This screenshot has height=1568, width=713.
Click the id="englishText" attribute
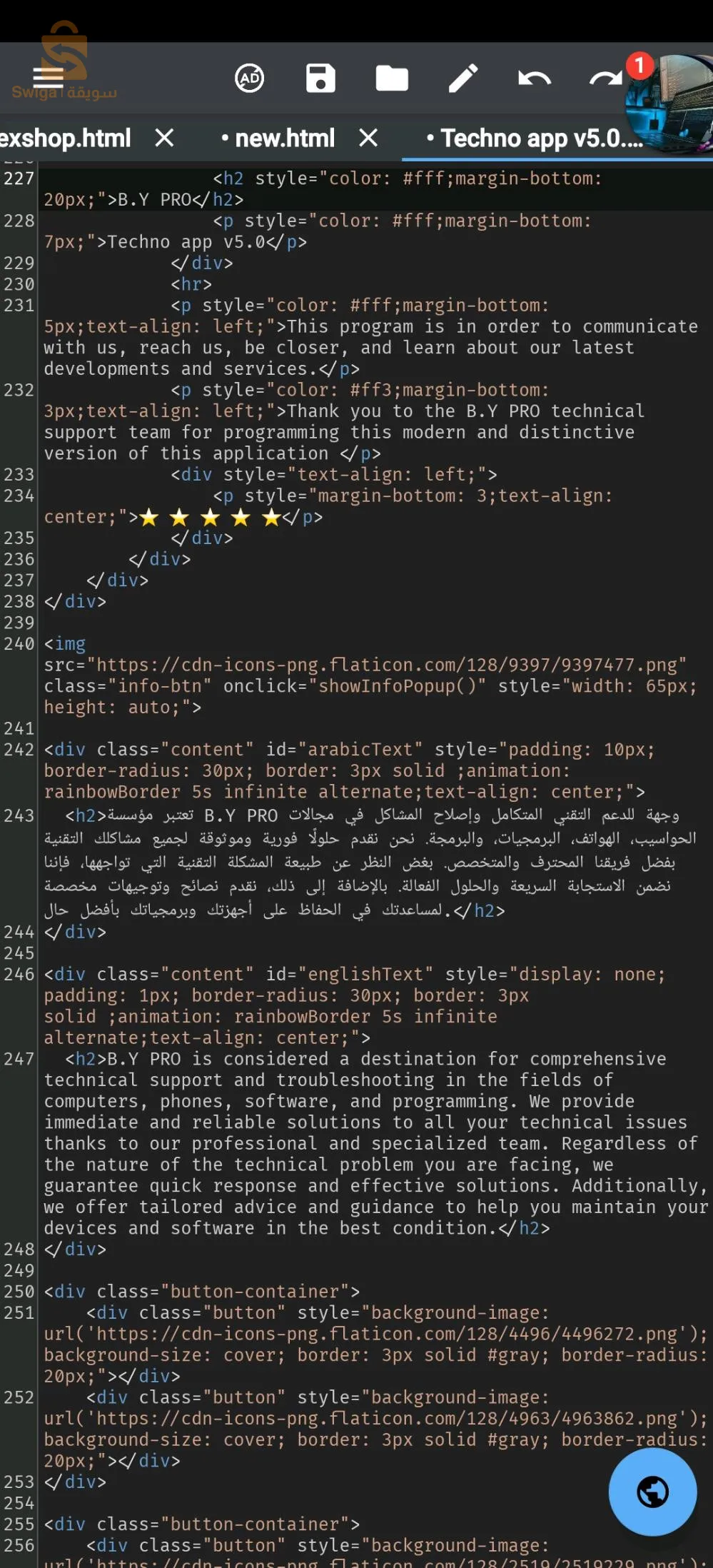(x=349, y=975)
